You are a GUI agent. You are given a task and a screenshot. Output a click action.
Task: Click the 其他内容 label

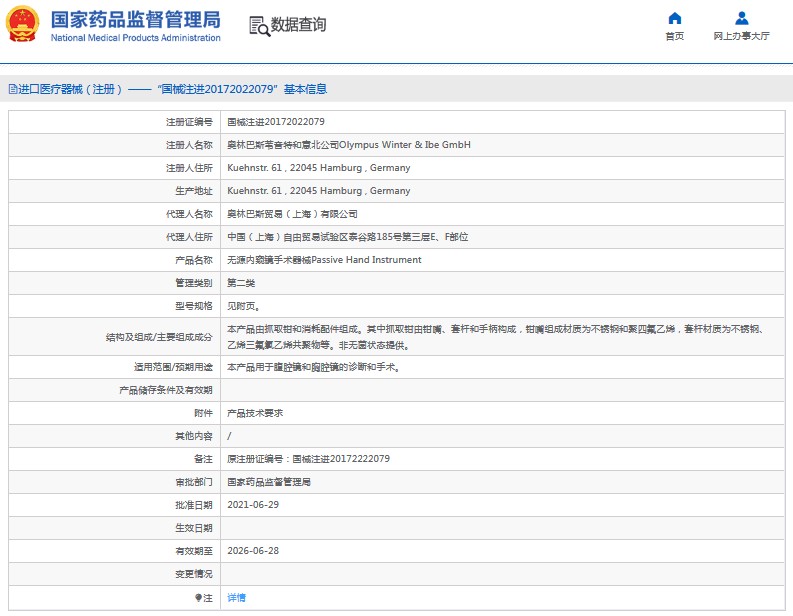tap(194, 436)
